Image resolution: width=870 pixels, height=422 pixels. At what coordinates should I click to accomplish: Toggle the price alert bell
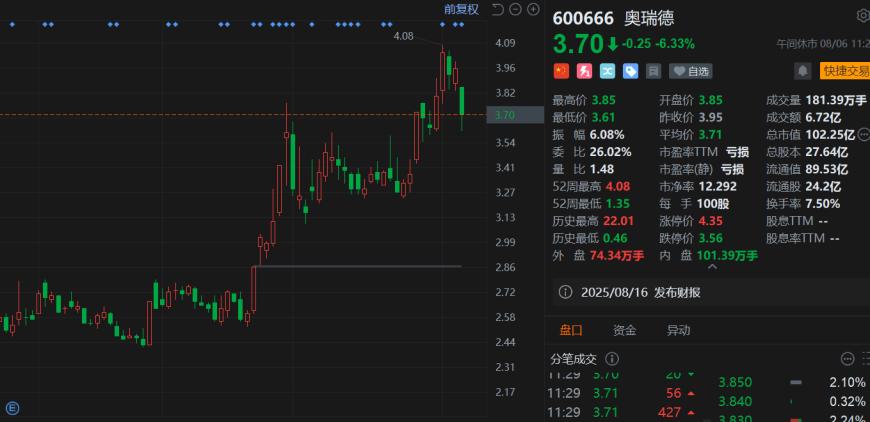(x=802, y=71)
